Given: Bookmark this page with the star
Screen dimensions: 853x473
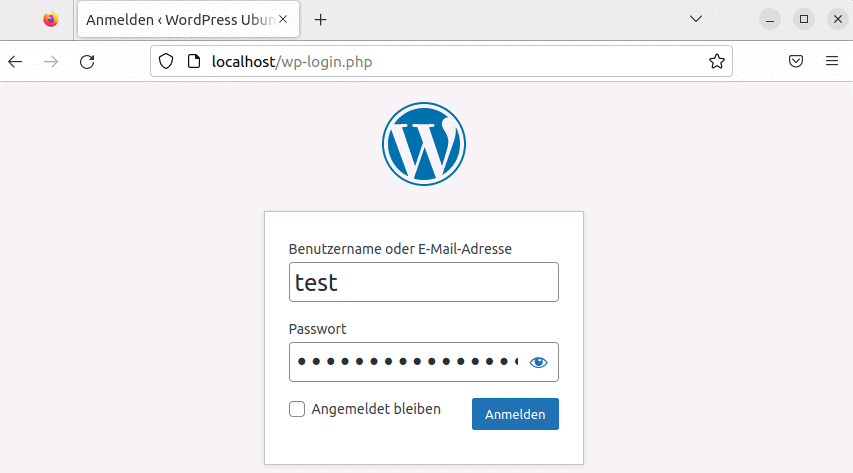Looking at the screenshot, I should [x=716, y=62].
